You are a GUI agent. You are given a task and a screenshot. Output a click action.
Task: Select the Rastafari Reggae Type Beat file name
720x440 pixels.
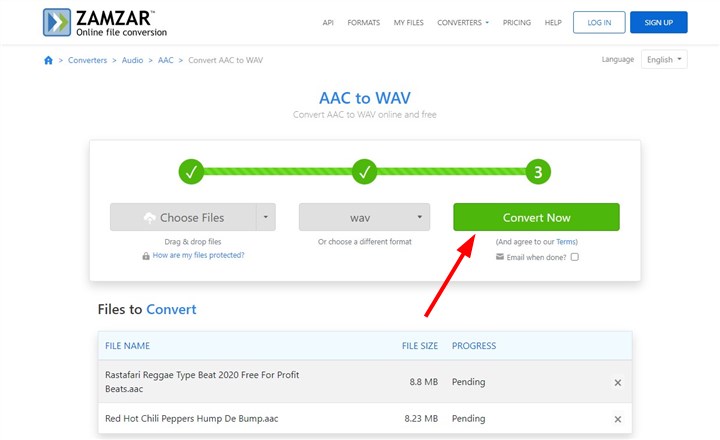(x=202, y=382)
